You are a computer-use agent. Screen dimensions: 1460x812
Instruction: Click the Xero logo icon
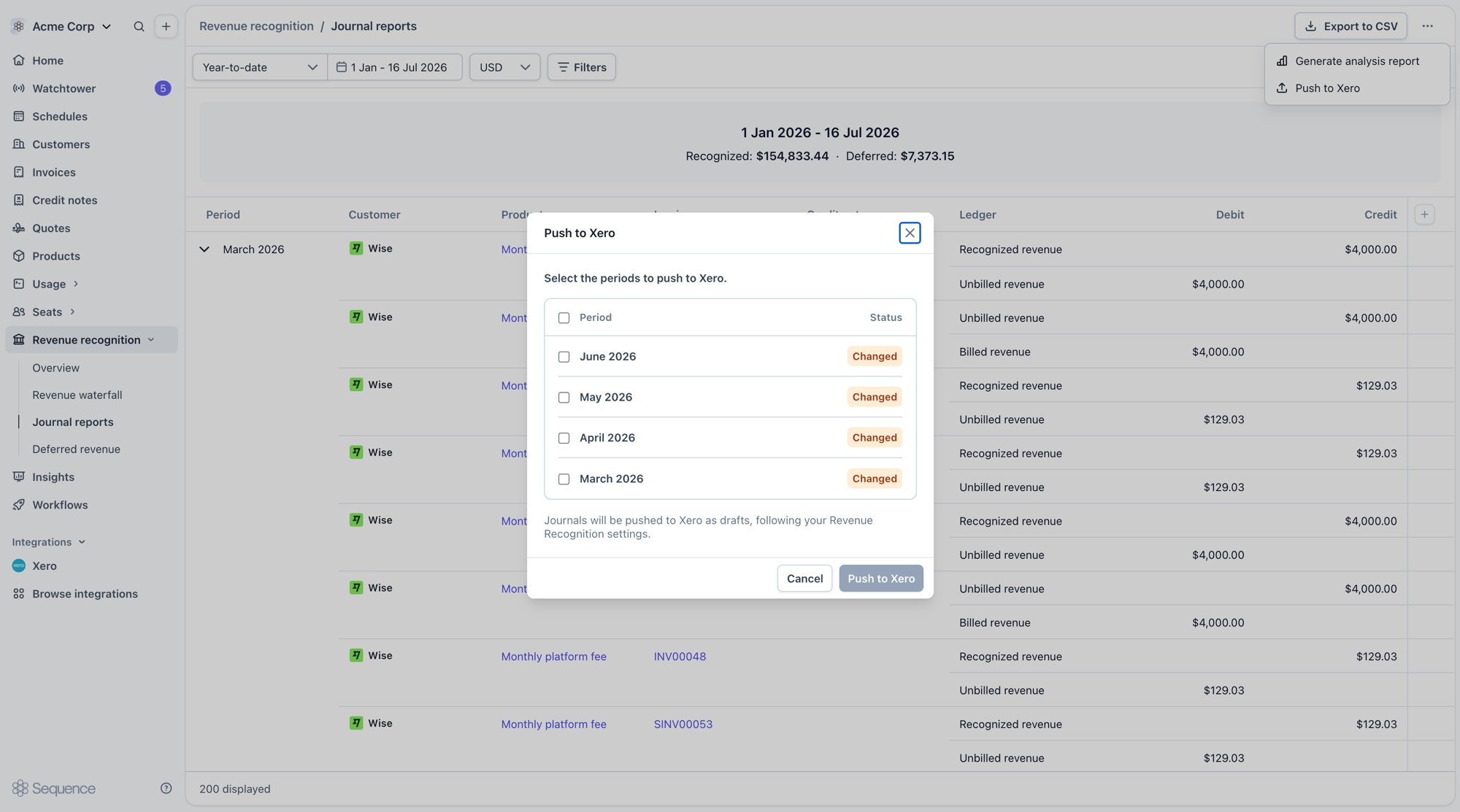(x=19, y=566)
